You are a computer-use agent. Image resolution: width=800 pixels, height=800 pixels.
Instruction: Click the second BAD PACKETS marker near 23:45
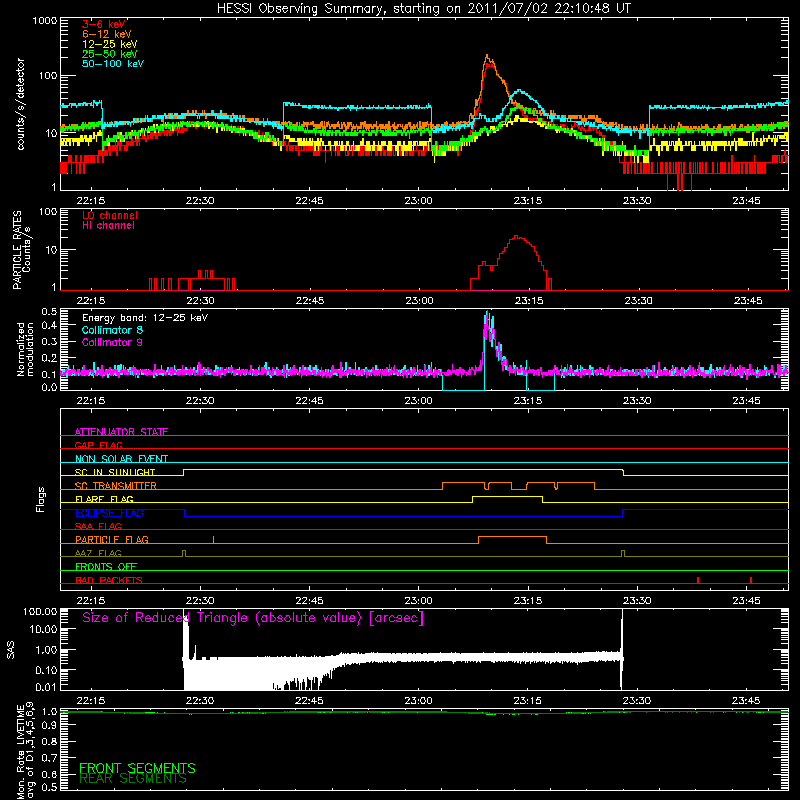click(x=751, y=580)
